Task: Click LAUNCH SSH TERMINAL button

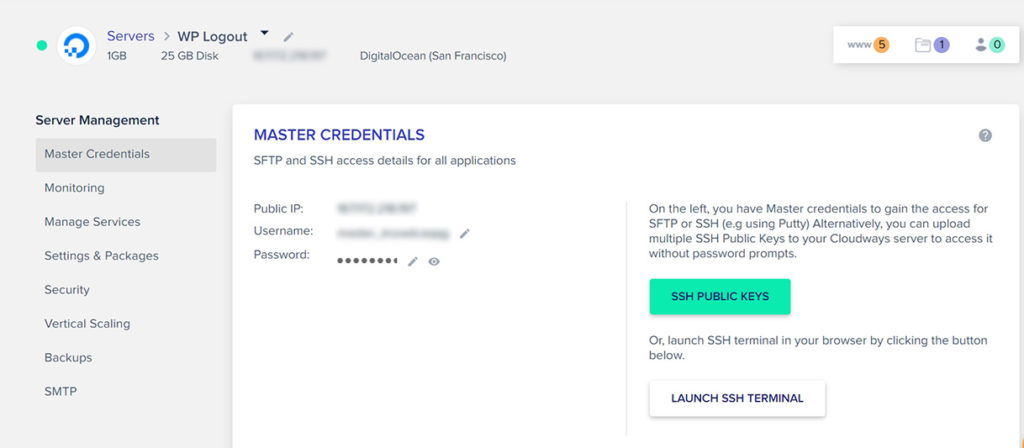Action: tap(737, 398)
